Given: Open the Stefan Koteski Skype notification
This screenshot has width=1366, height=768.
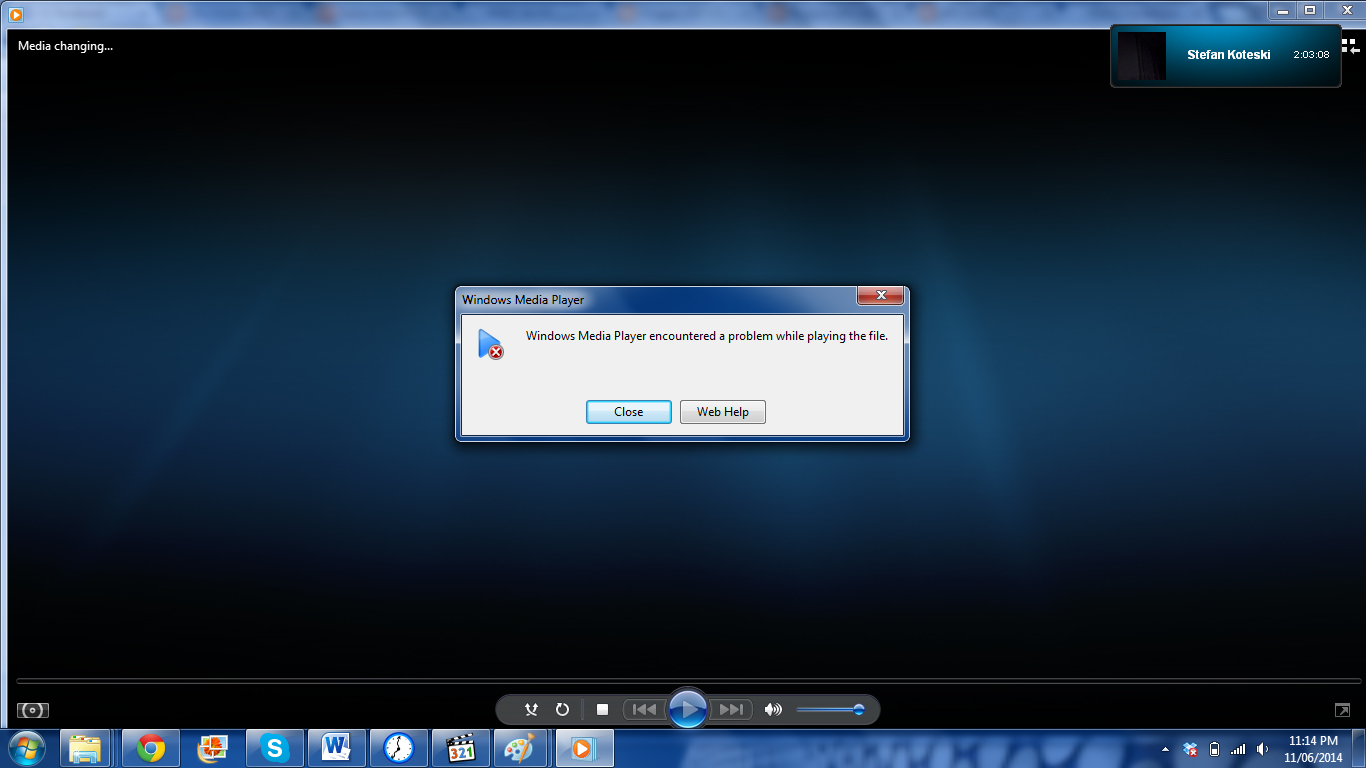Looking at the screenshot, I should tap(1226, 55).
